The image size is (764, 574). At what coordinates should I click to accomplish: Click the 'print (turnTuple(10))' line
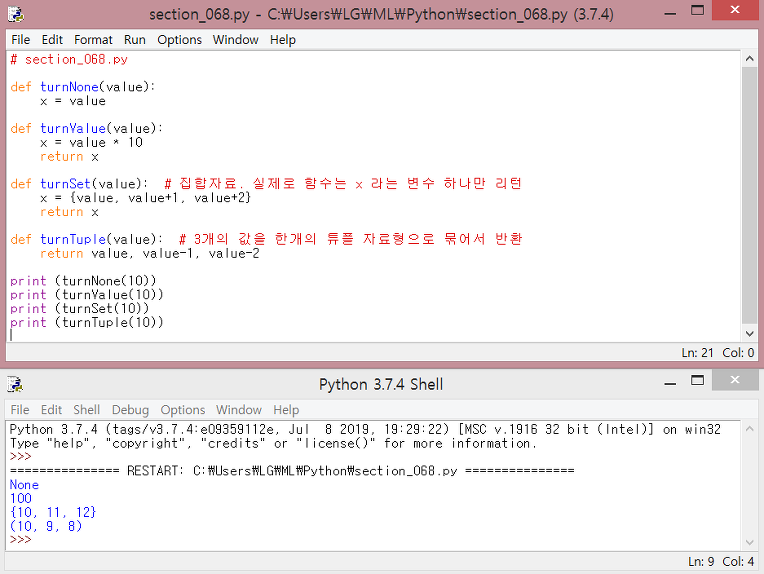coord(87,323)
